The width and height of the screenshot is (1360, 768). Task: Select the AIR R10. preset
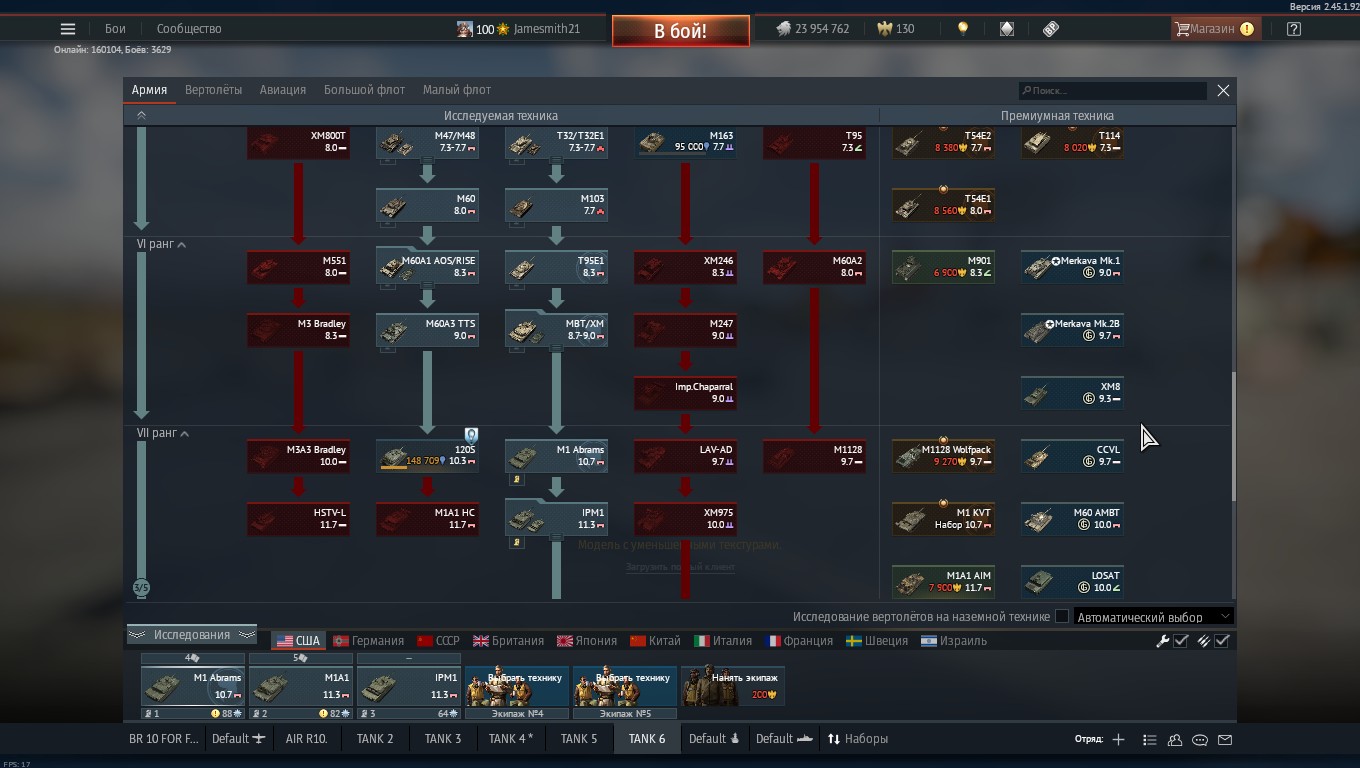(x=307, y=739)
